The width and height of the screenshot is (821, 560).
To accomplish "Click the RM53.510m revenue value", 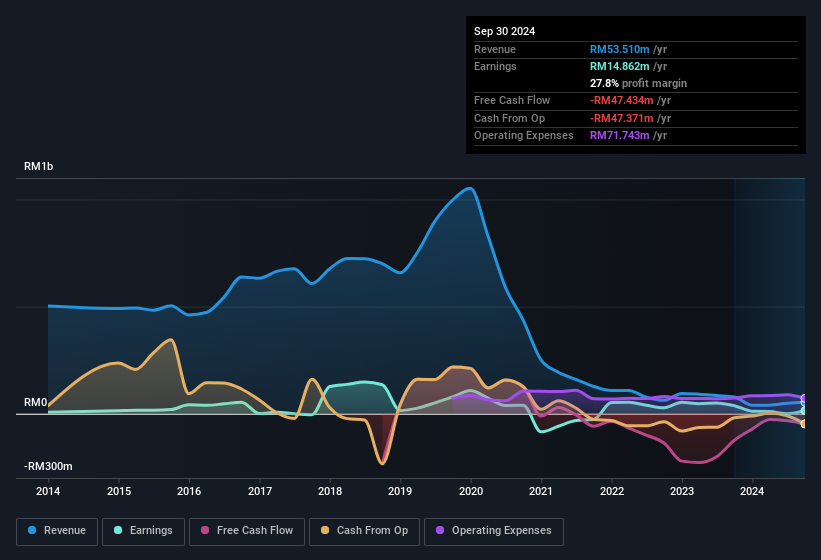I will point(619,49).
